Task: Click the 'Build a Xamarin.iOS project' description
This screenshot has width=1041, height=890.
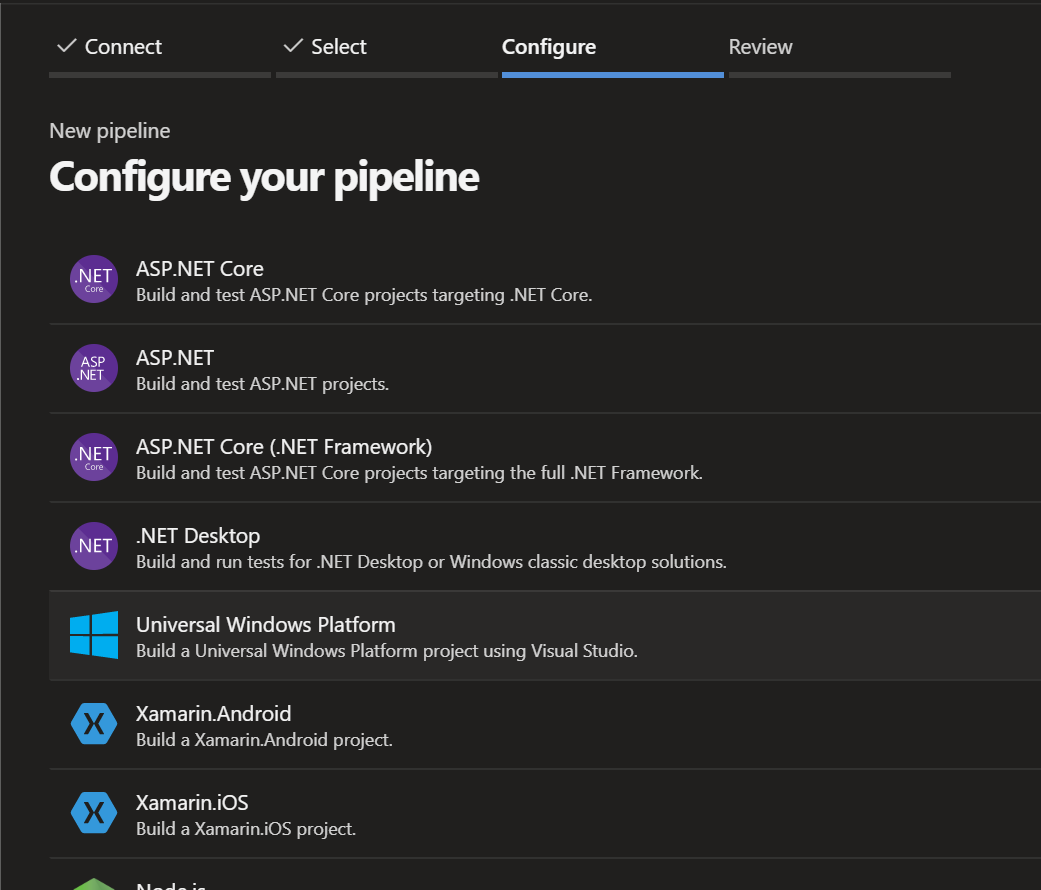Action: point(246,829)
